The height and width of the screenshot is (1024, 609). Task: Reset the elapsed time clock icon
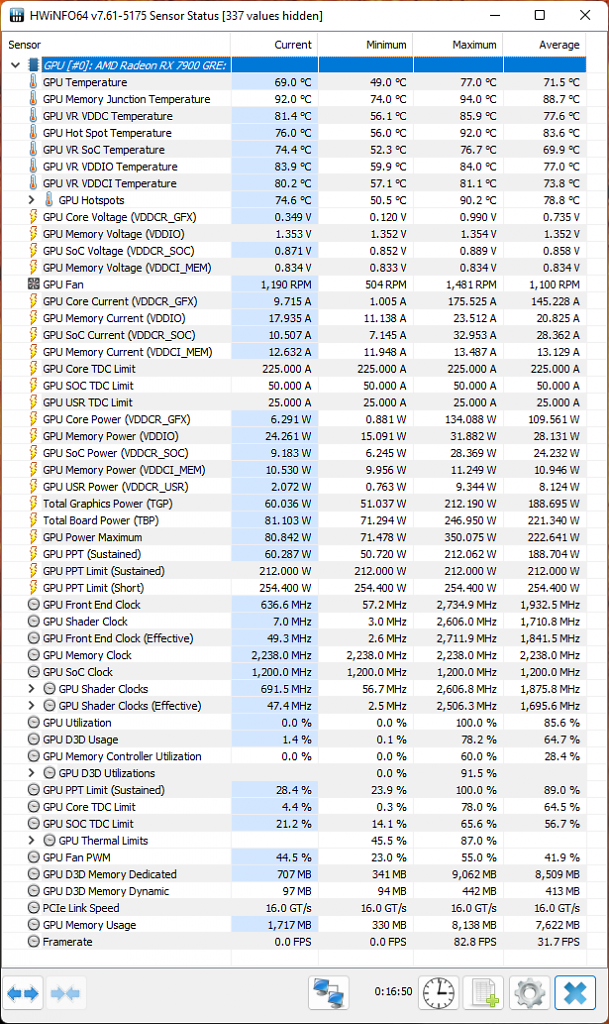(439, 993)
